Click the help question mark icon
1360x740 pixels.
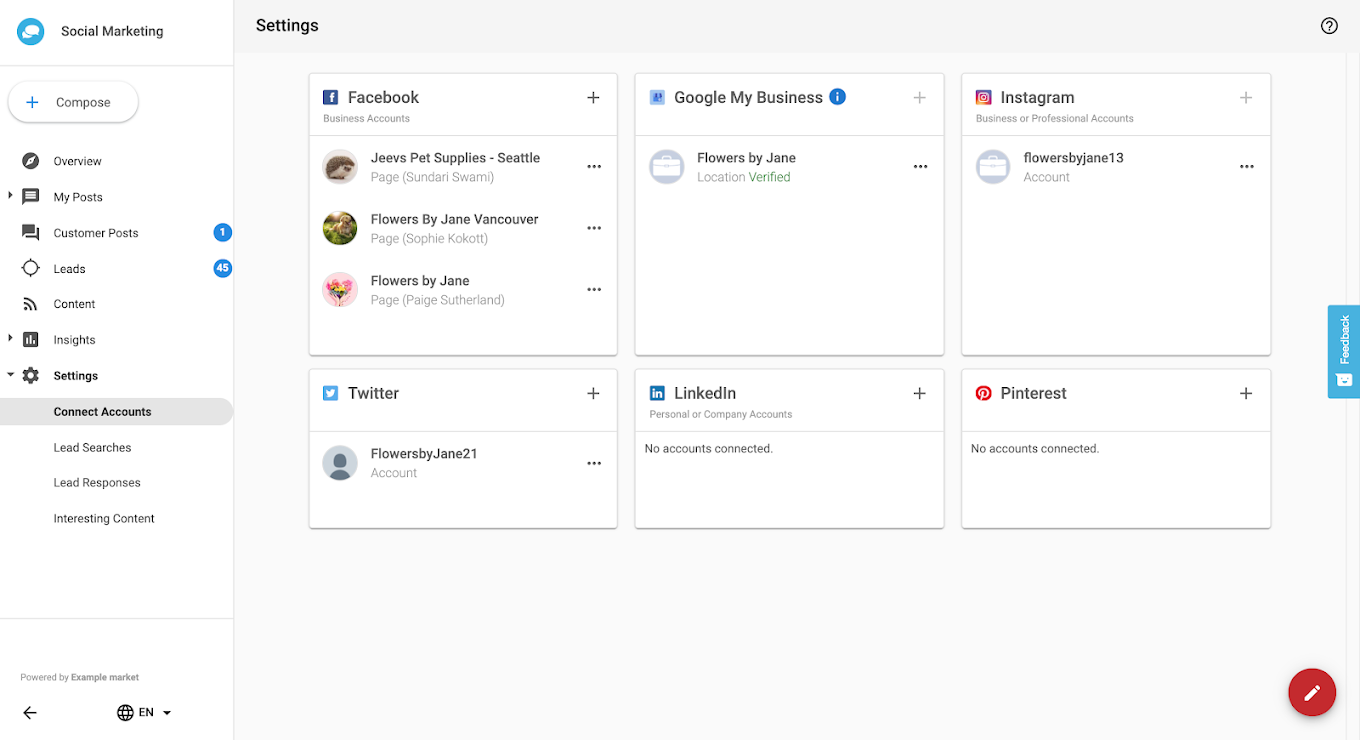(x=1329, y=26)
